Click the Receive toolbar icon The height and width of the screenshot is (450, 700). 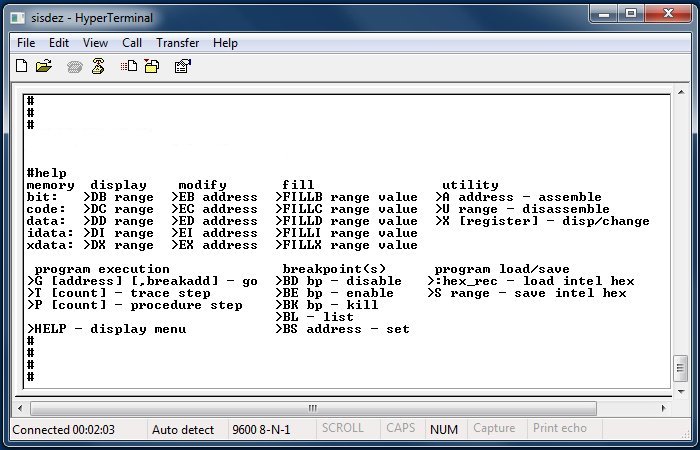click(x=151, y=66)
